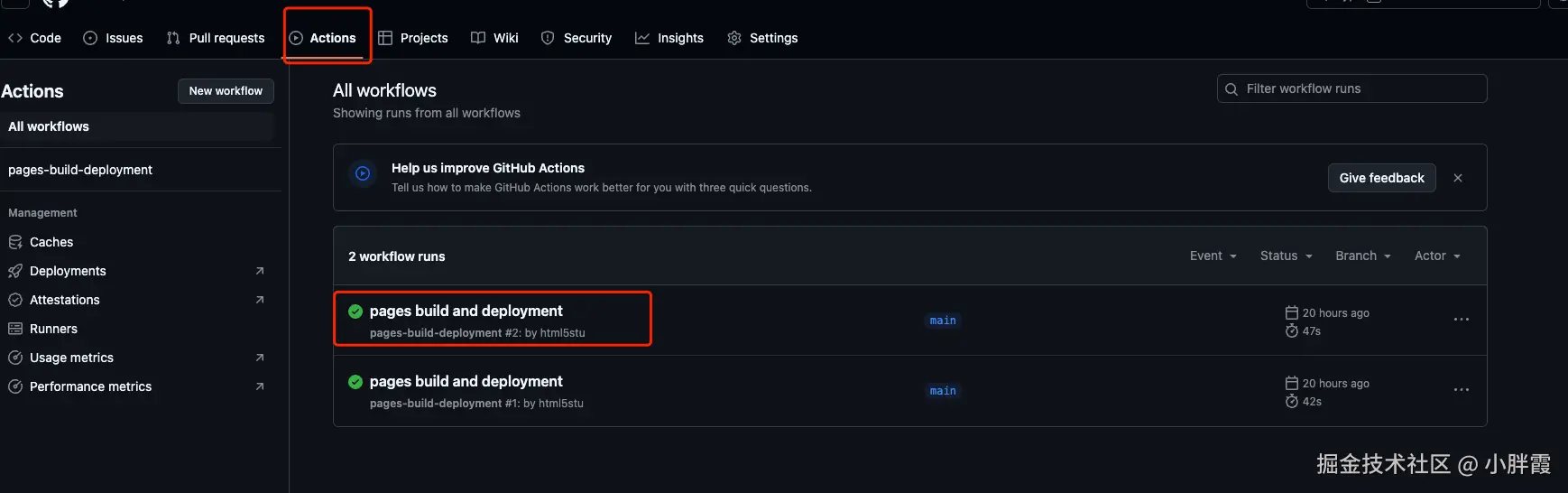Screen dimensions: 1568x493
Task: Open the menu for workflow run #2
Action: [1462, 320]
